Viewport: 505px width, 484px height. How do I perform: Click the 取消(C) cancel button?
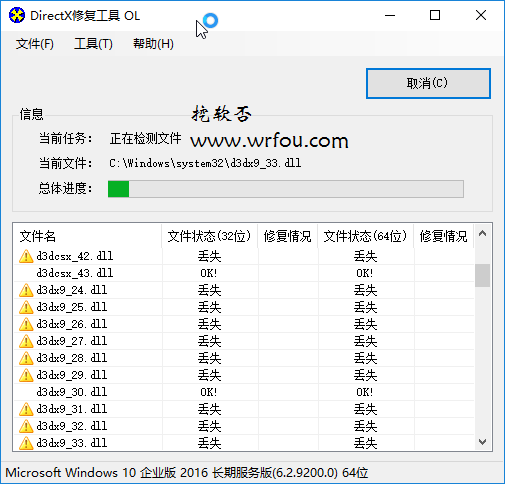tap(428, 83)
